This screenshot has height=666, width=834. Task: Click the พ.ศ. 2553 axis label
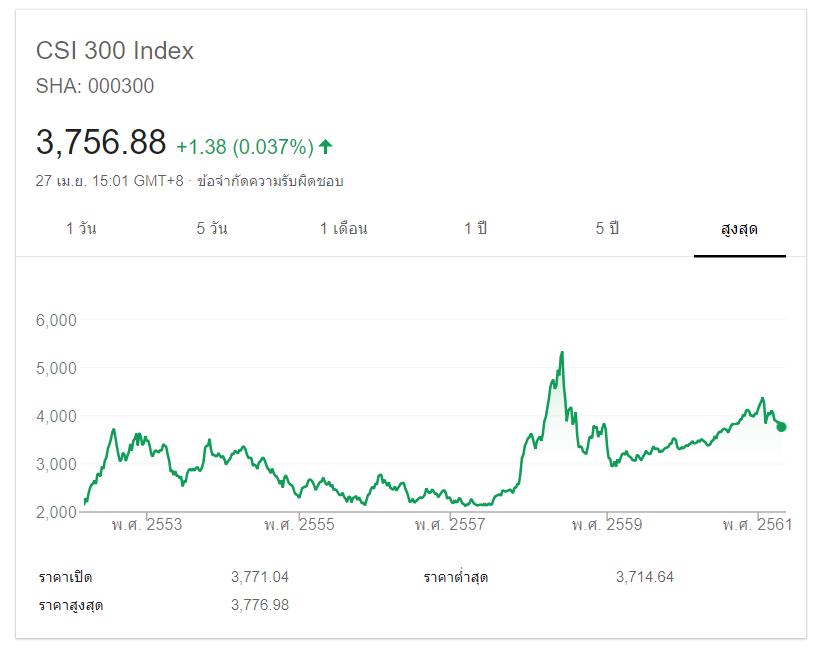coord(147,525)
